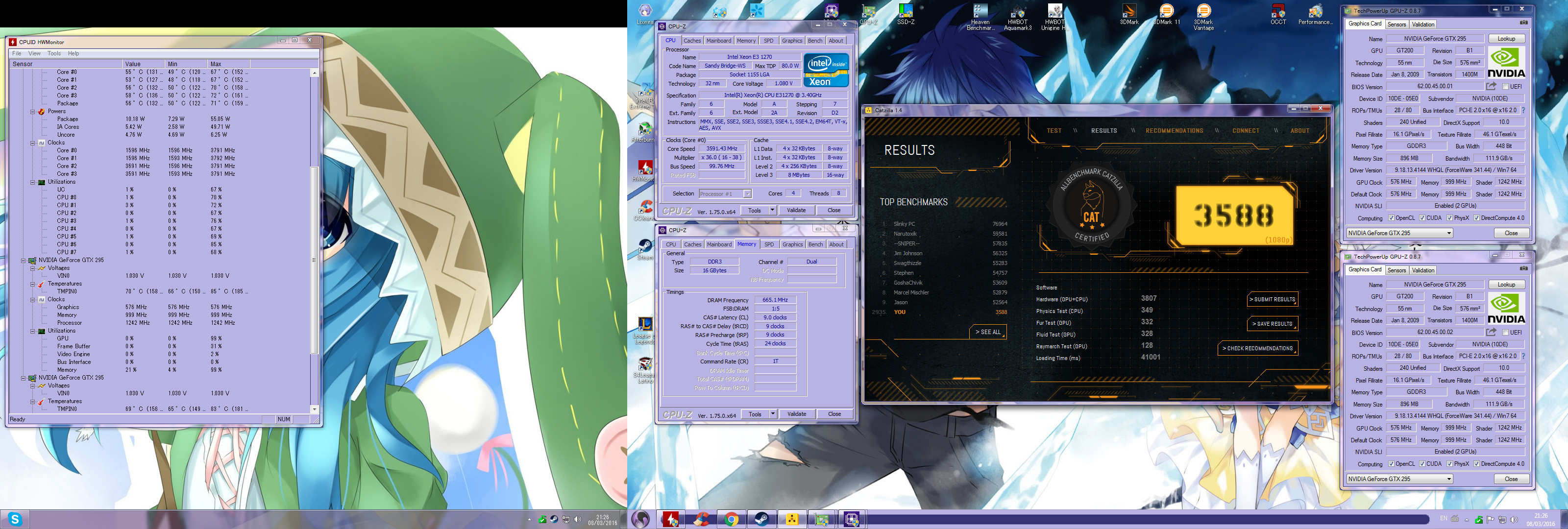Click the HWMonitor taskbar button

670,519
